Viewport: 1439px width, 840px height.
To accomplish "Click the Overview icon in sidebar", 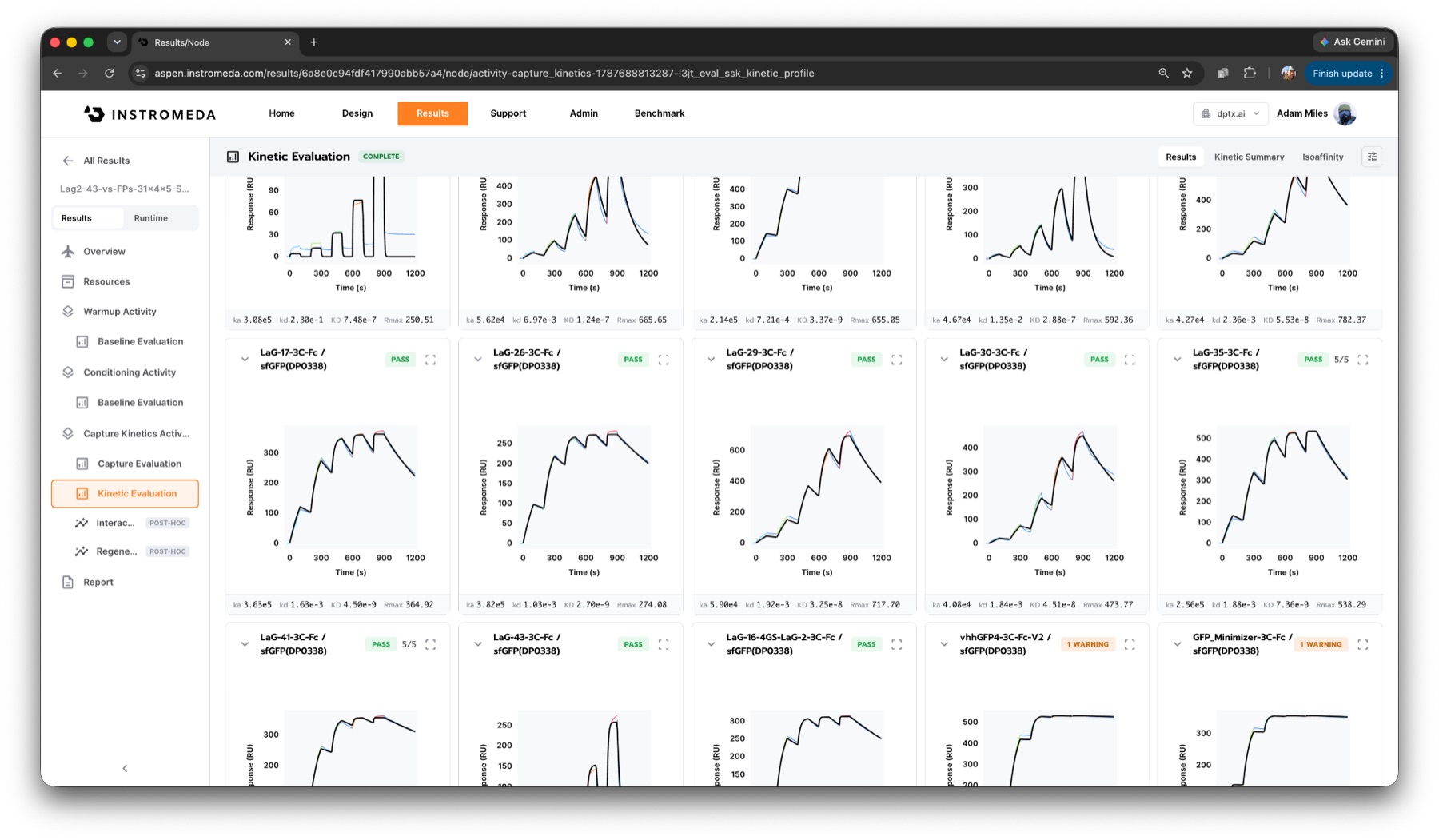I will (68, 251).
